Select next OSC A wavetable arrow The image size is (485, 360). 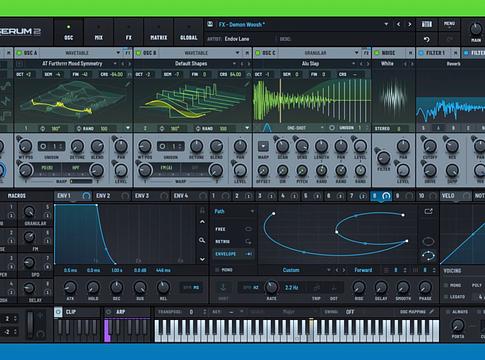click(130, 64)
